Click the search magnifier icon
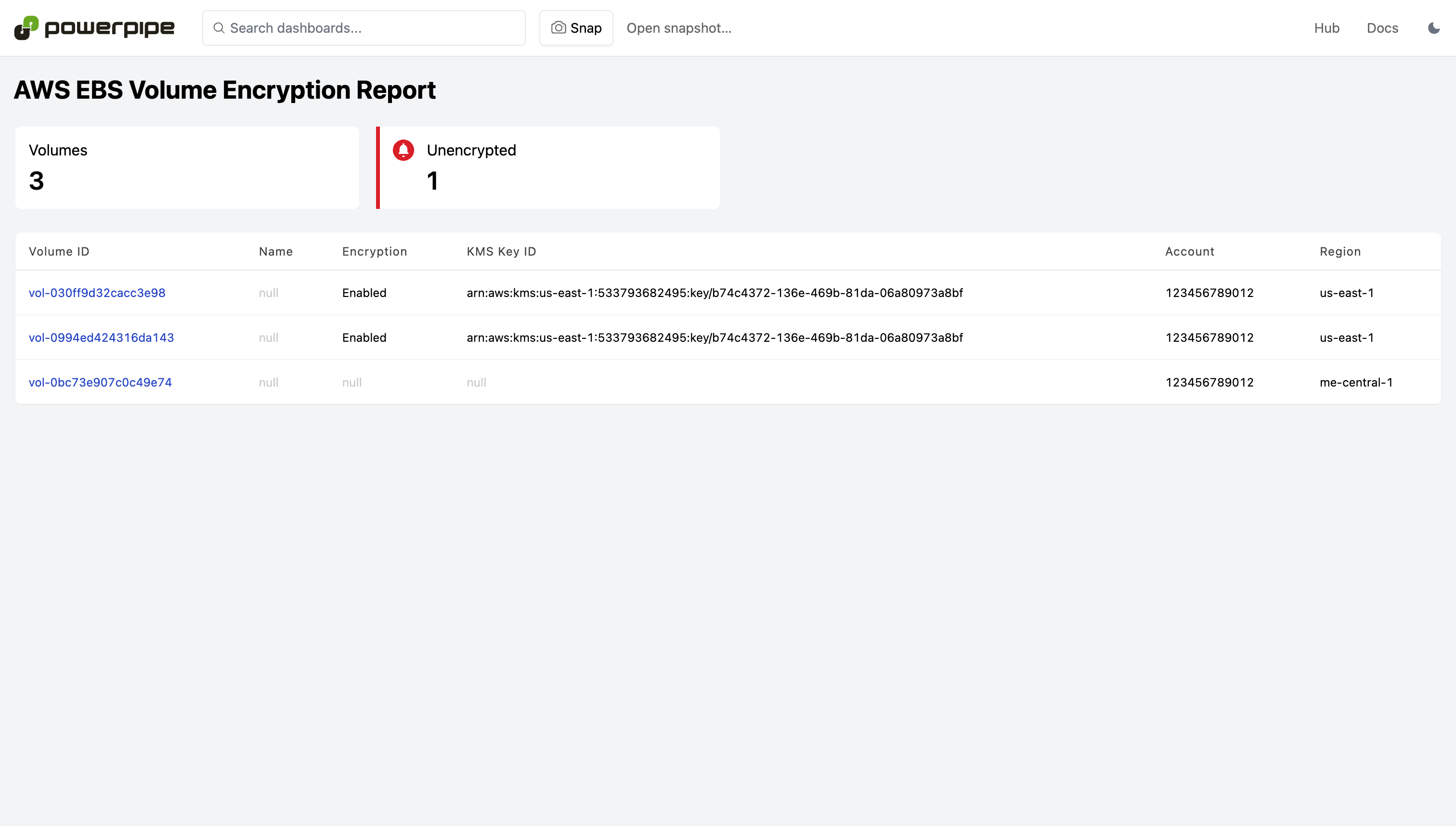Image resolution: width=1456 pixels, height=826 pixels. (219, 28)
